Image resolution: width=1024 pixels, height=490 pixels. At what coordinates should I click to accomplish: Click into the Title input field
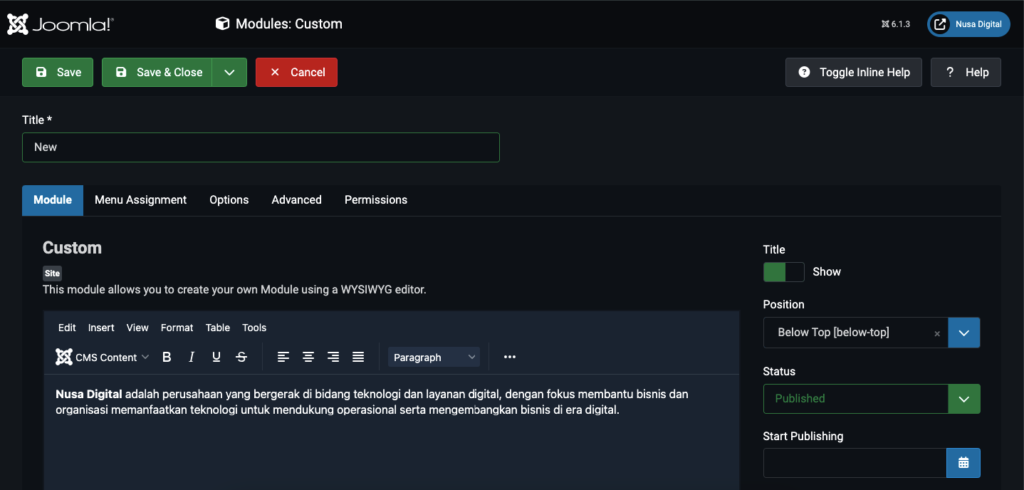coord(261,148)
